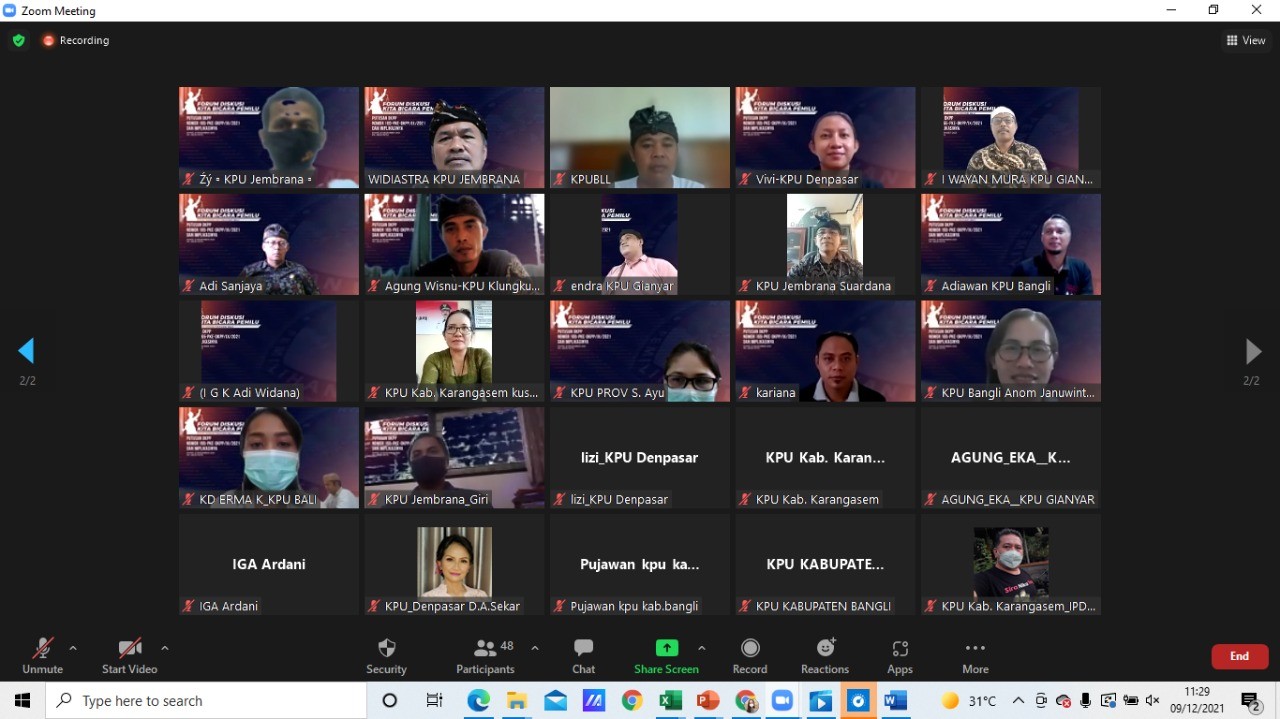Open More meeting options
The height and width of the screenshot is (719, 1280).
click(975, 655)
